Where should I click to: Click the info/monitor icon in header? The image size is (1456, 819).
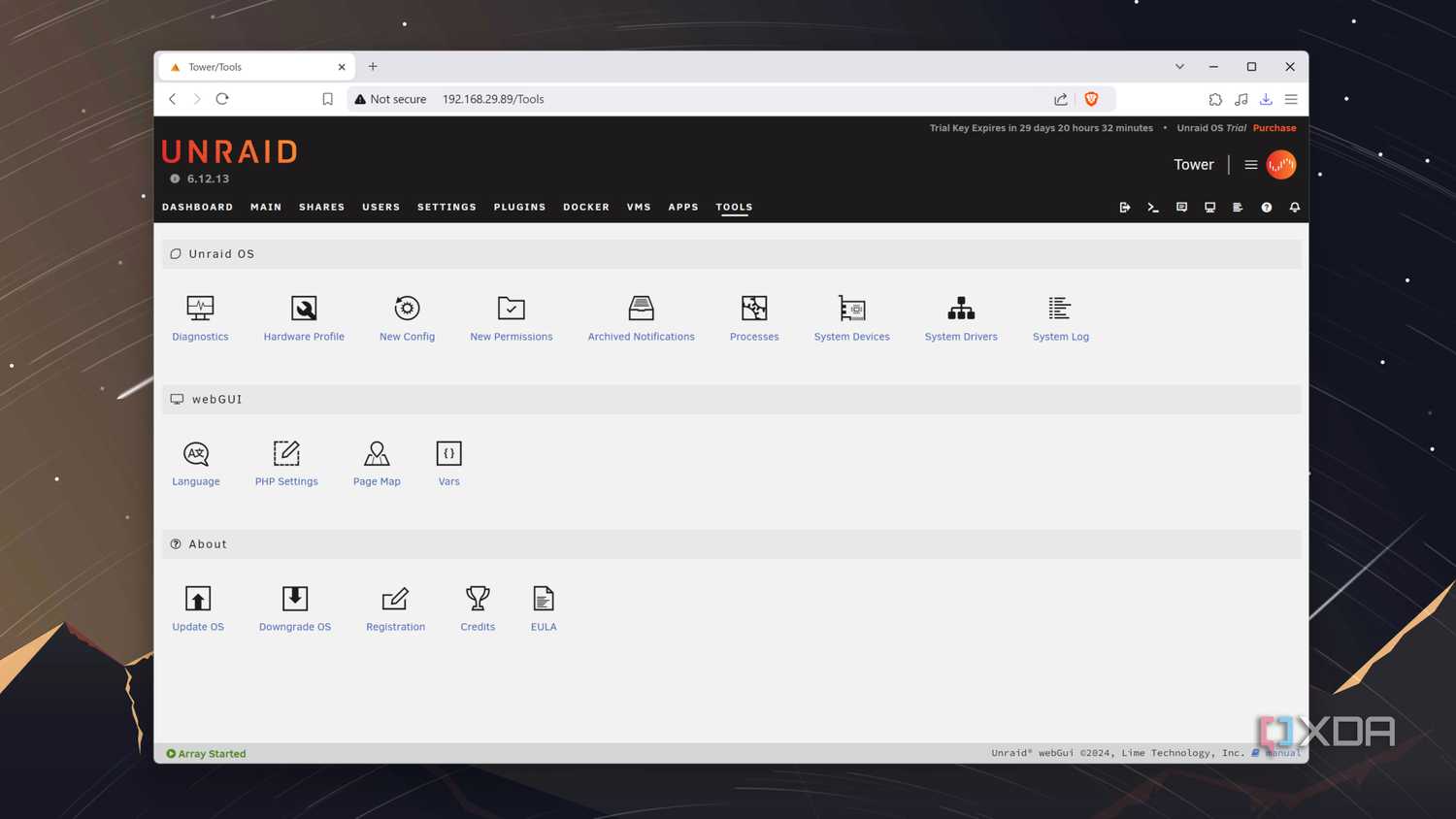(1209, 207)
